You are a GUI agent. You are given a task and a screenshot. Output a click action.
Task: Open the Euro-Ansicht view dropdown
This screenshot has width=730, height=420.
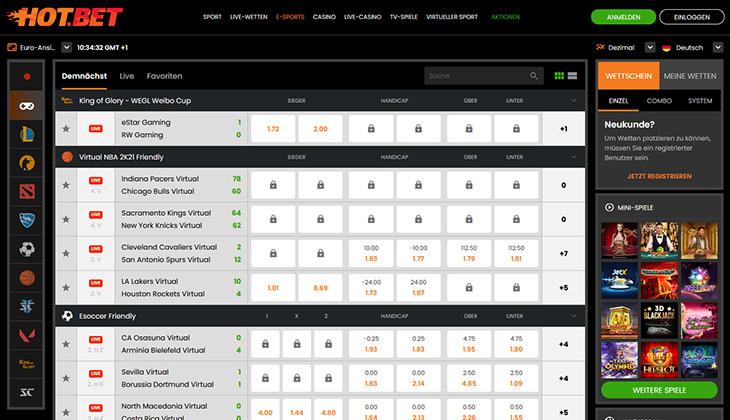point(67,47)
